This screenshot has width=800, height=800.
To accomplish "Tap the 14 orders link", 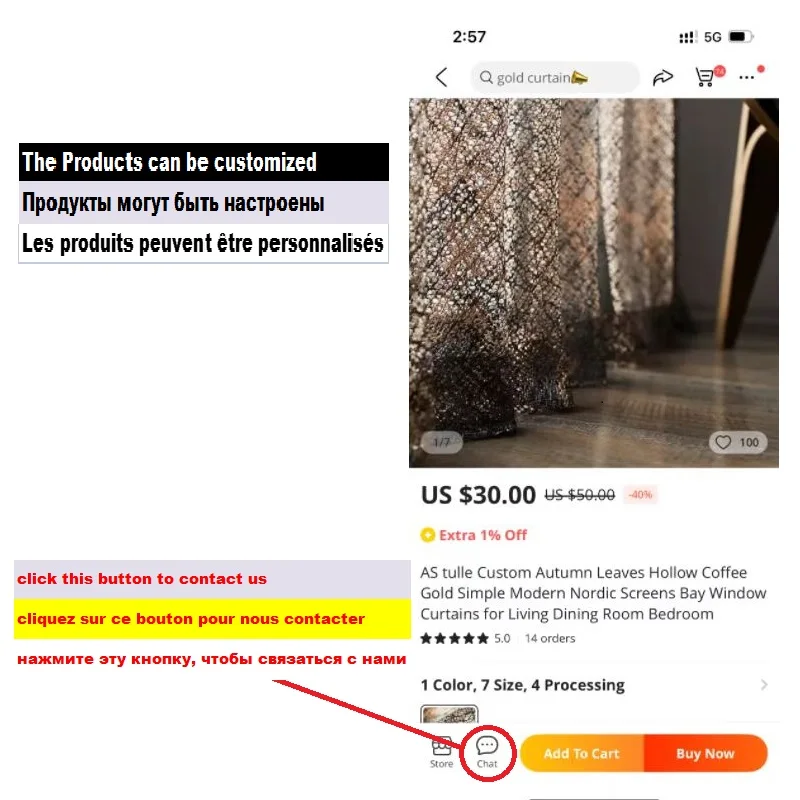I will coord(550,638).
